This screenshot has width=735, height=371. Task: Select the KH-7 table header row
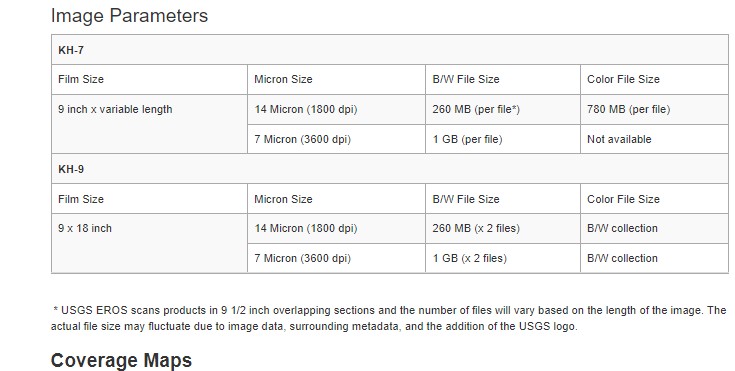click(390, 50)
